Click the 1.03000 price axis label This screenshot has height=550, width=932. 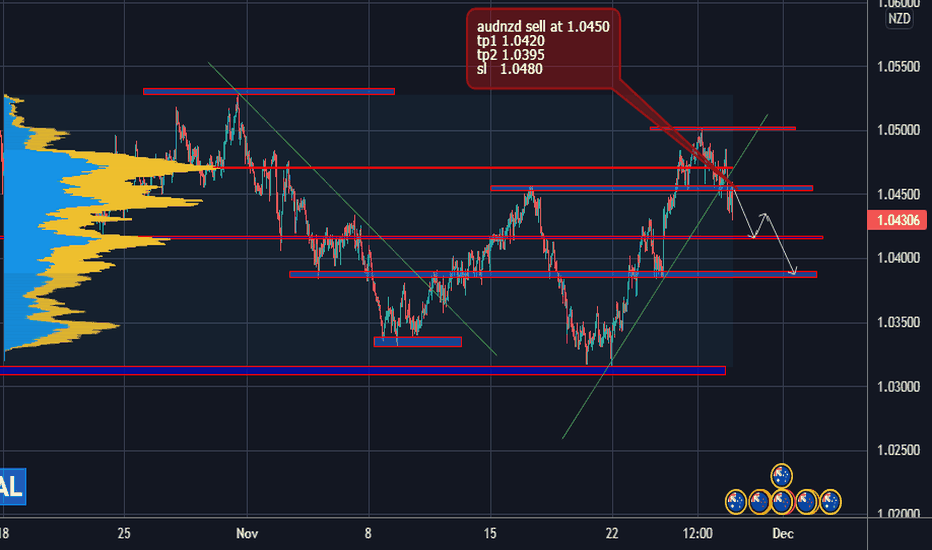(898, 386)
